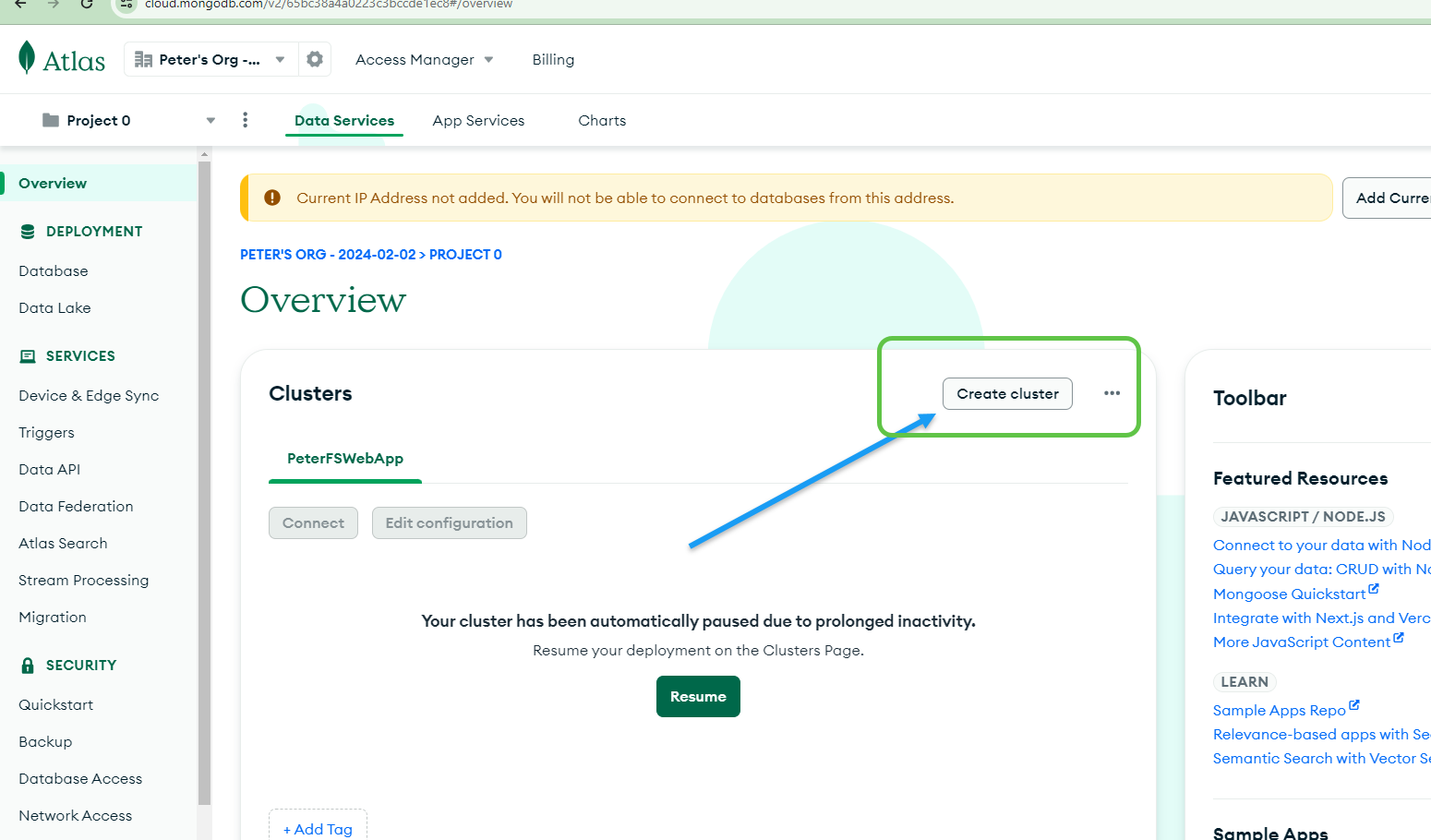Expand the Project 0 selector dropdown

point(210,120)
